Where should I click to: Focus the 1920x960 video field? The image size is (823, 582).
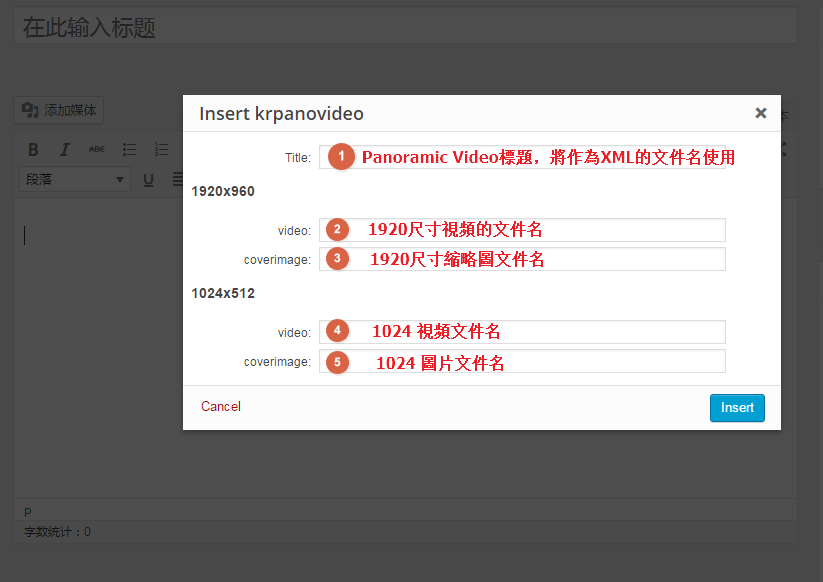click(x=522, y=230)
